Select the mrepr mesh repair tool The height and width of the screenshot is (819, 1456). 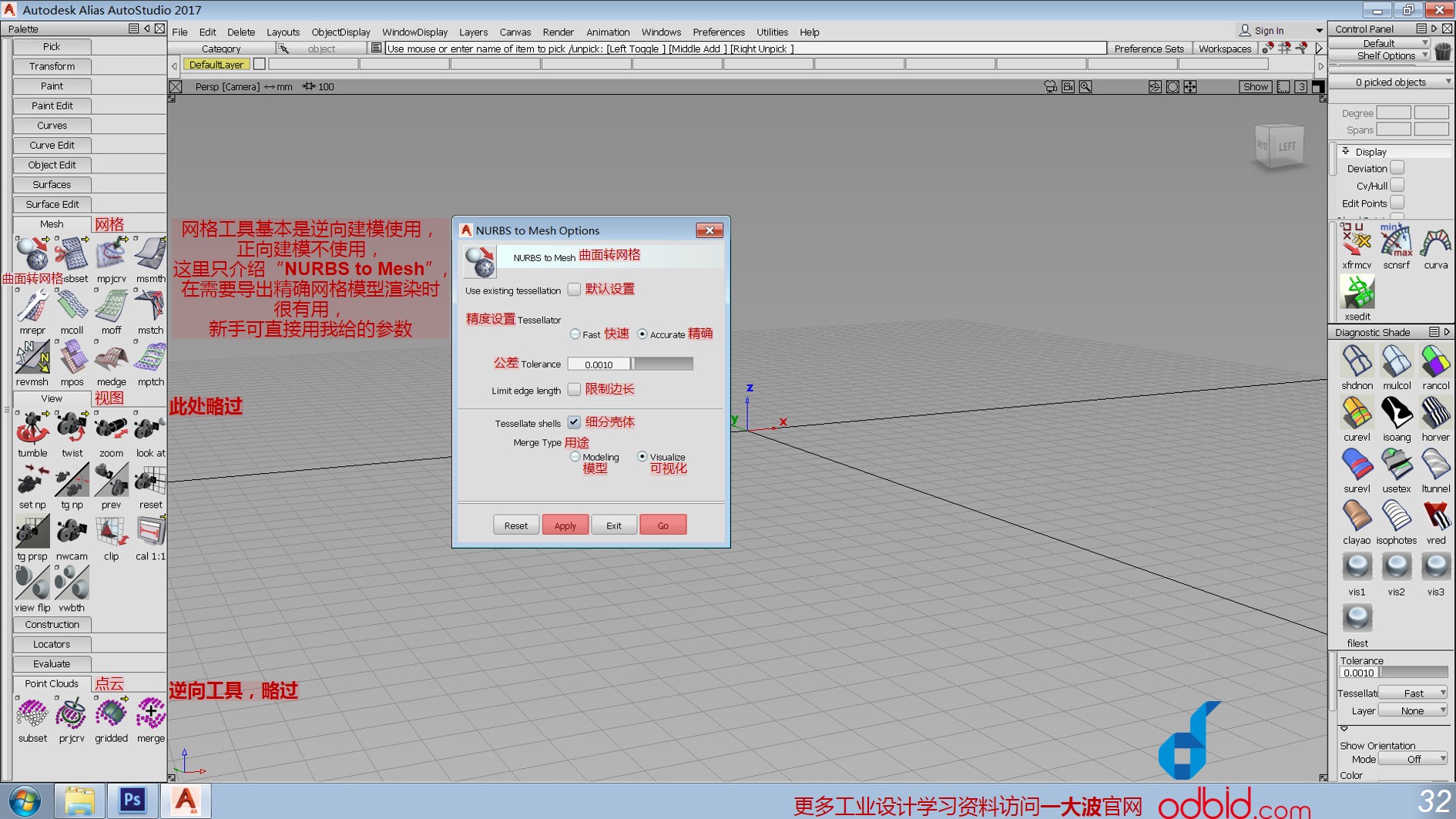32,305
